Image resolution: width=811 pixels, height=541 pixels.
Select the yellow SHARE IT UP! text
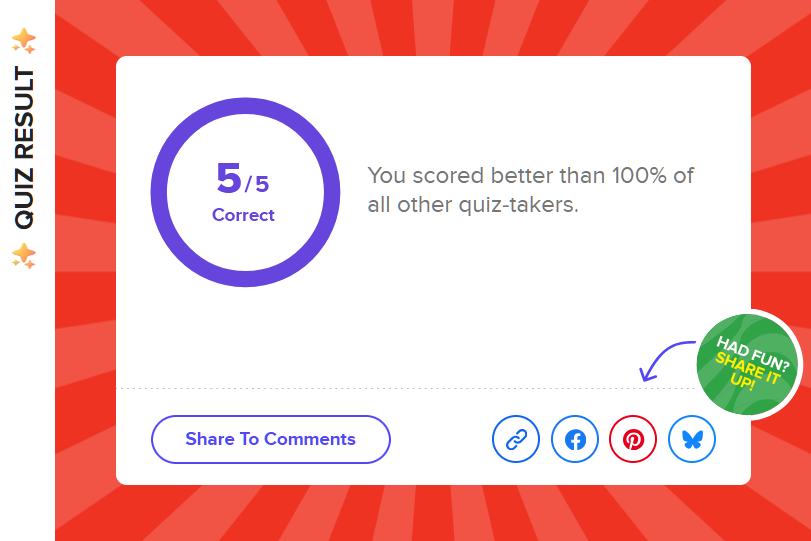(746, 371)
